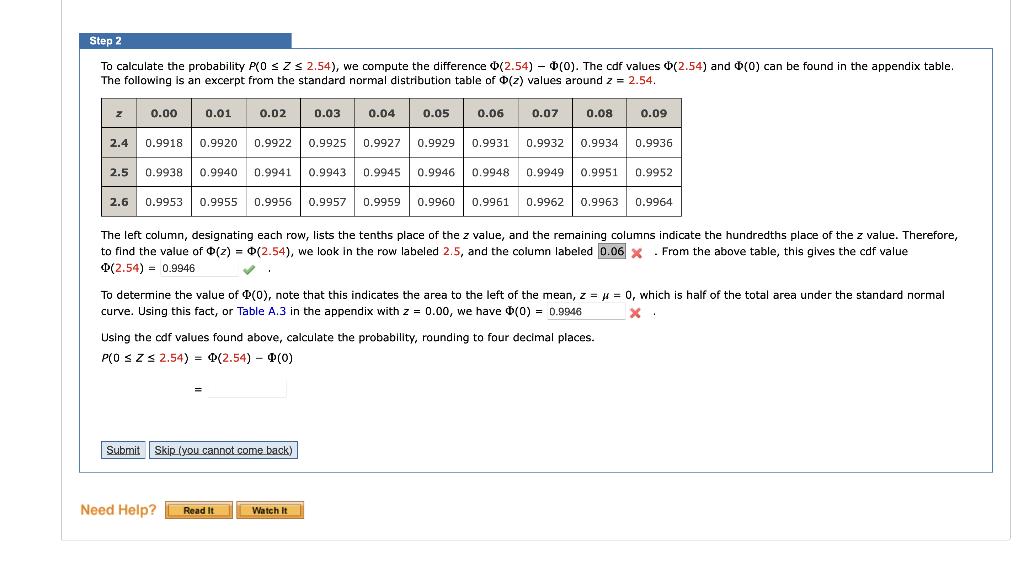The width and height of the screenshot is (1024, 581).
Task: Click the Need Help? label
Action: [117, 510]
